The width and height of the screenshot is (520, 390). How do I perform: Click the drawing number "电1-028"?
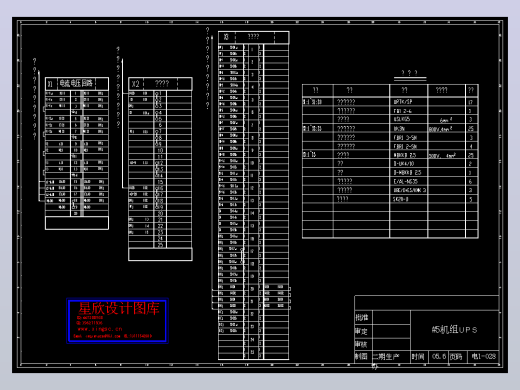point(484,356)
